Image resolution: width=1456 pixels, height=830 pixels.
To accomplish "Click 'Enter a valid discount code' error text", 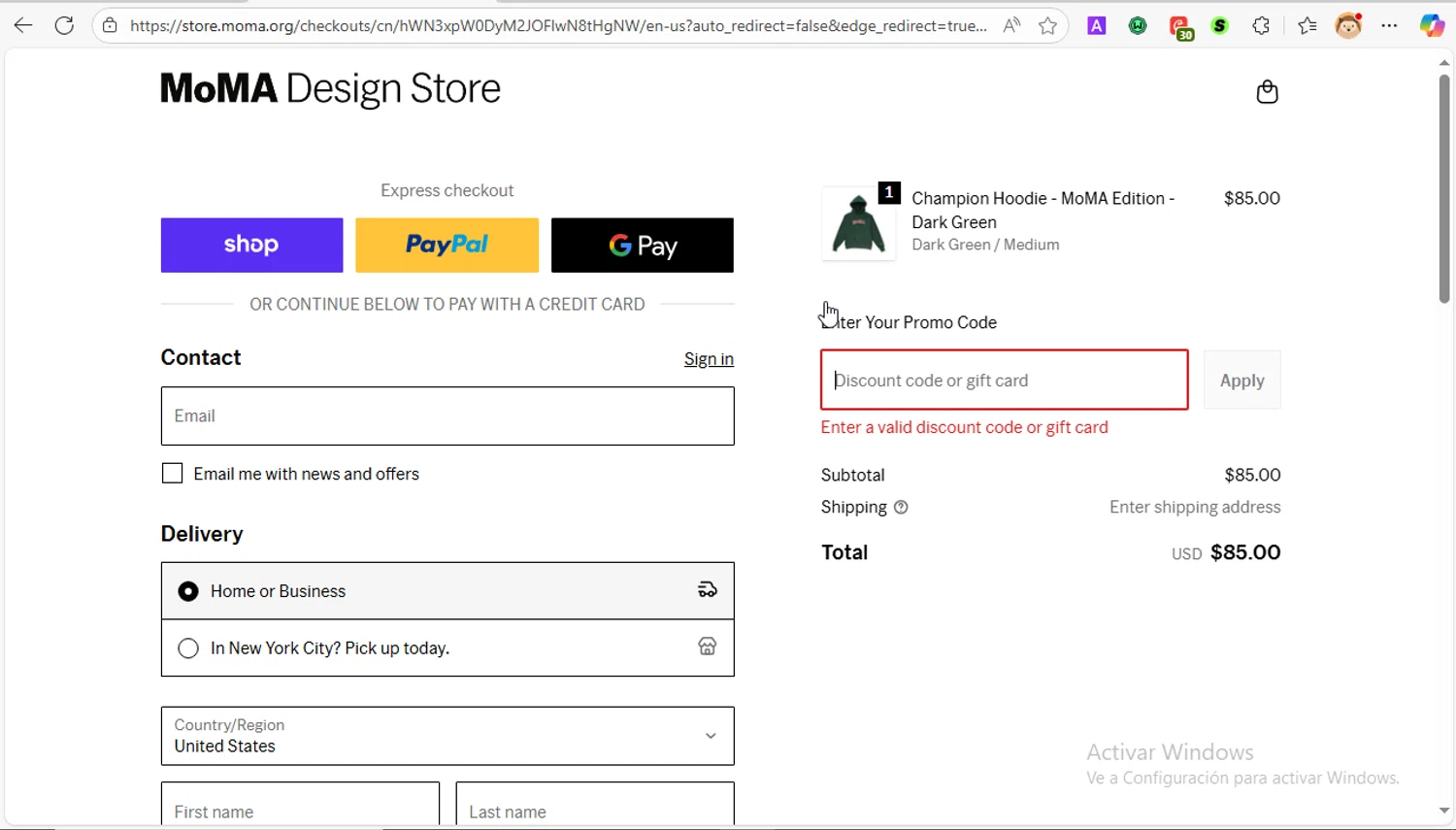I will coord(964,427).
